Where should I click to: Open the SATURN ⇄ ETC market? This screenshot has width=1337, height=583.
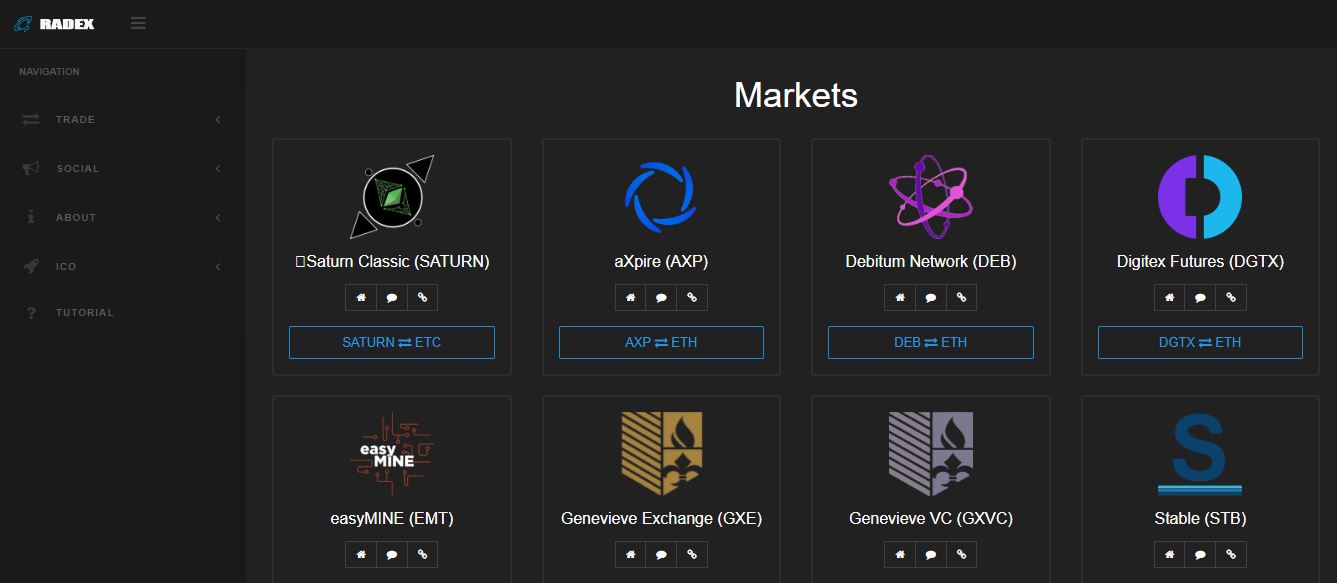point(392,342)
